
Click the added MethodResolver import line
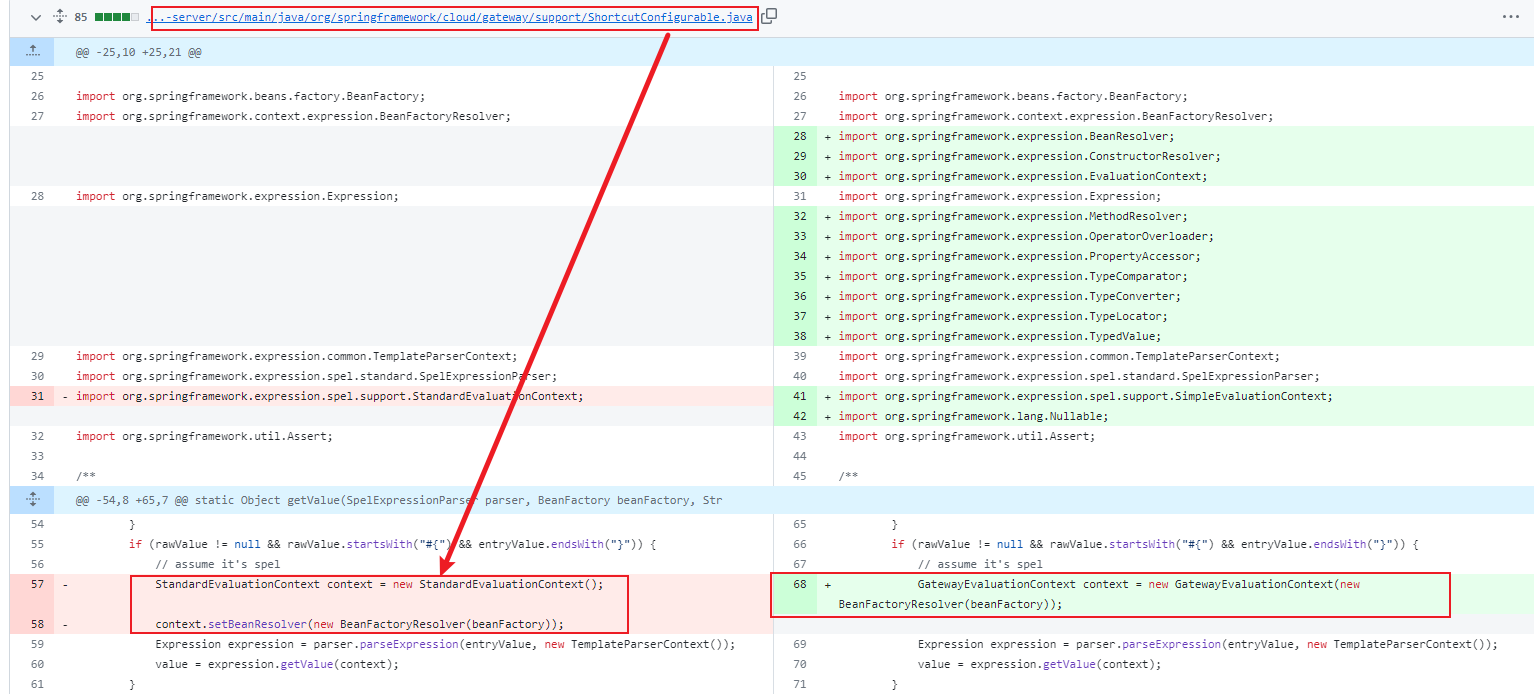1013,216
